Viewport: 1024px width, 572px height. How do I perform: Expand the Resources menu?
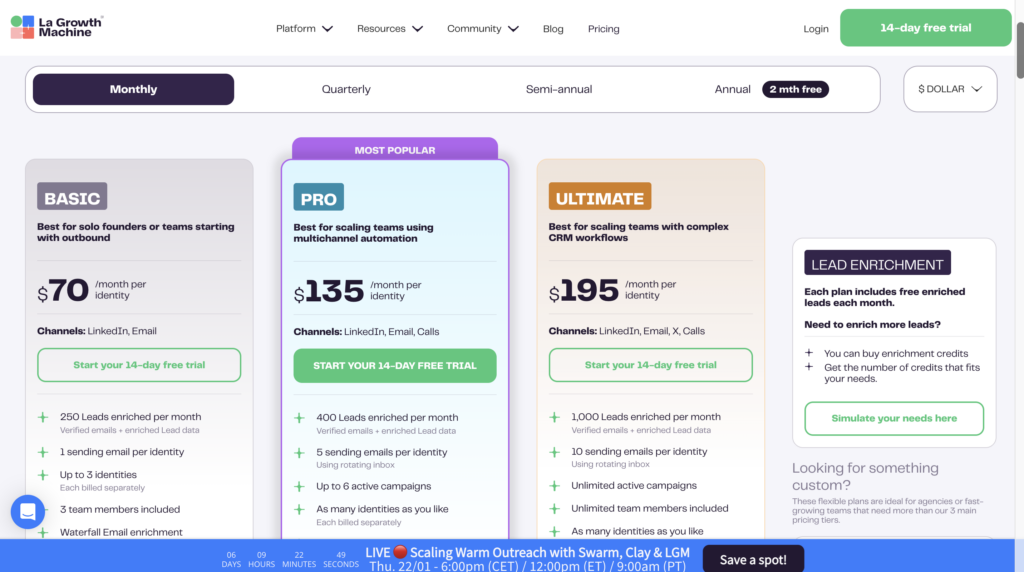click(x=390, y=29)
